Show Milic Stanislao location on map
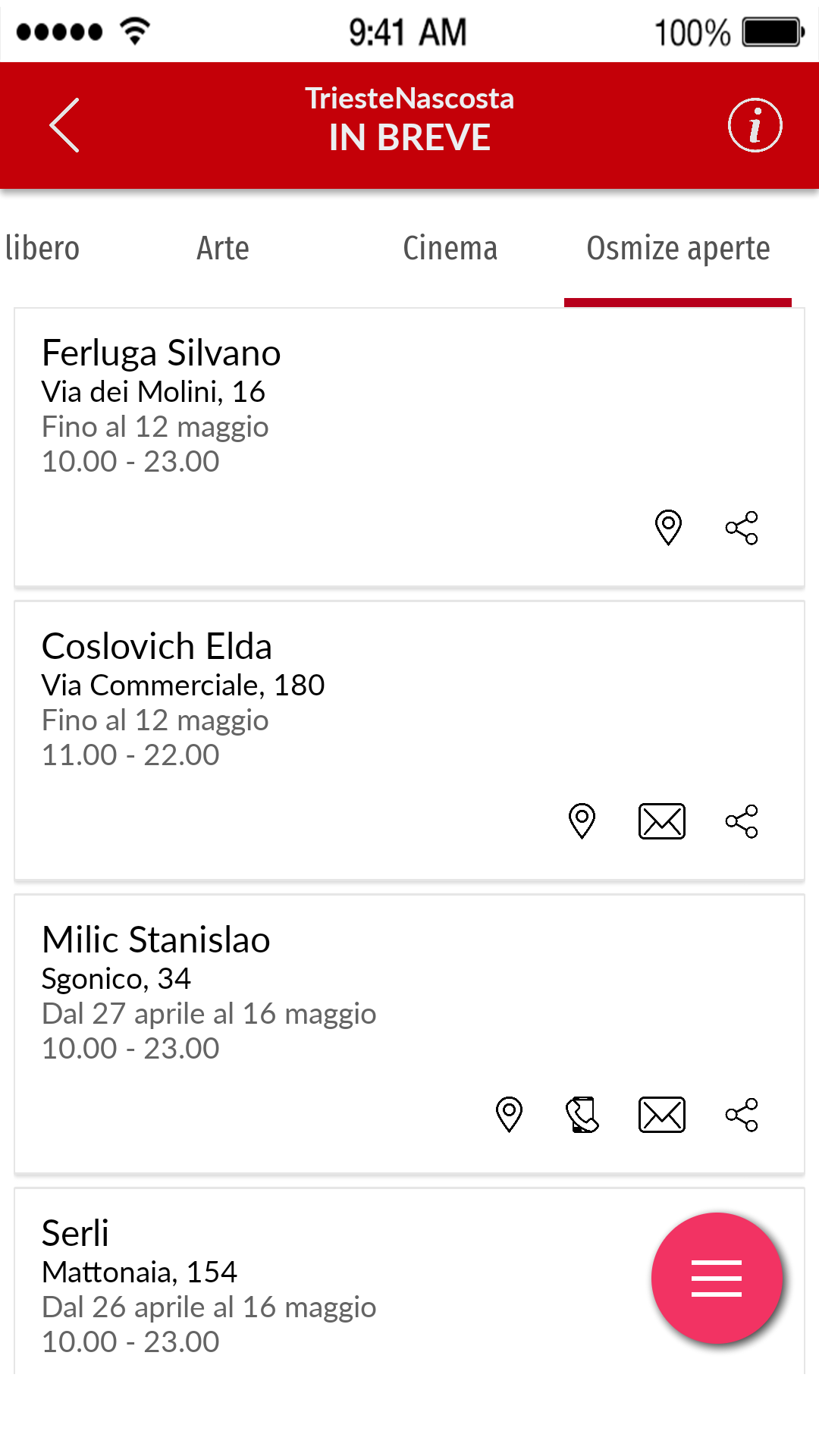 coord(509,1114)
